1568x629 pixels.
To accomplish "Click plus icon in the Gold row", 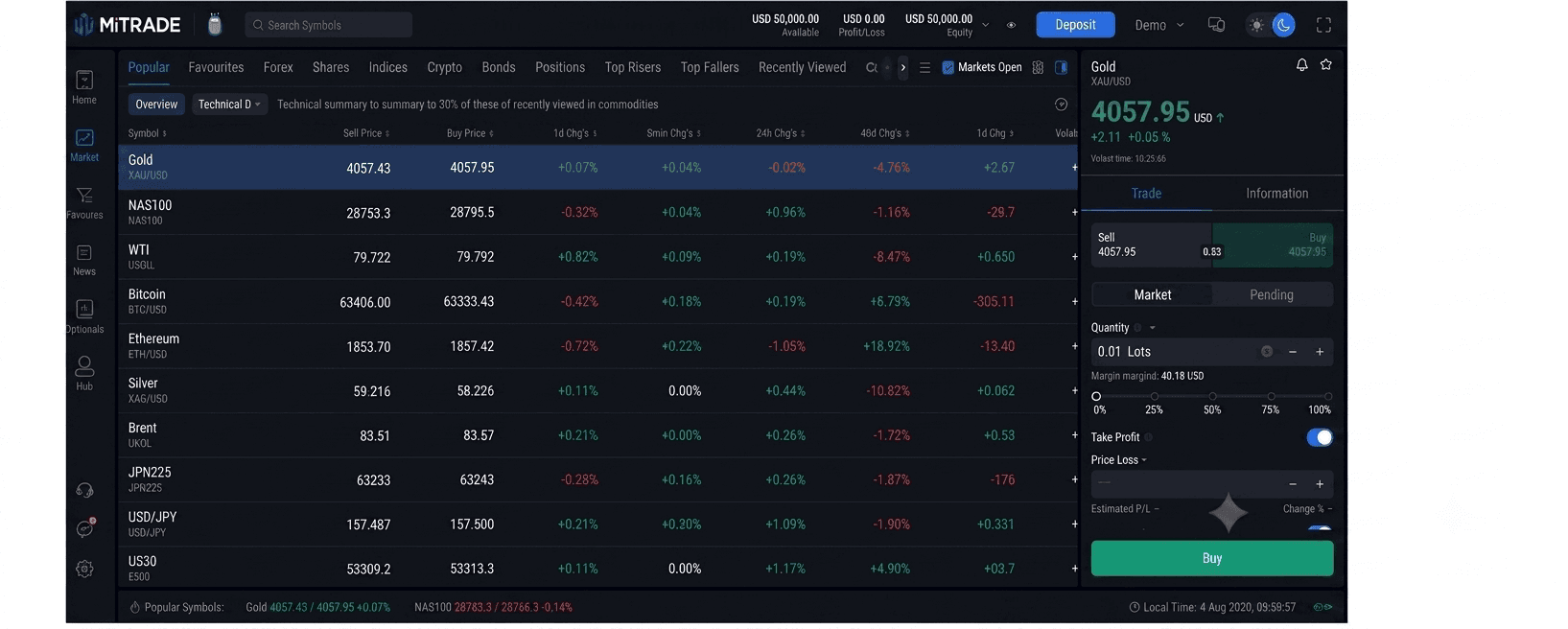I will click(1074, 168).
